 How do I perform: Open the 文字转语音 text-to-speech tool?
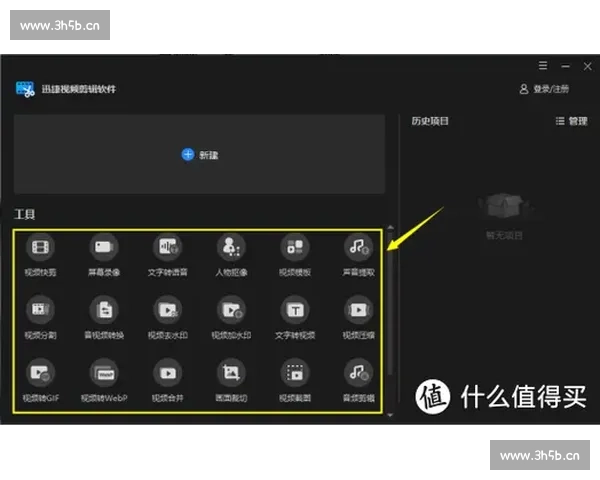pos(168,255)
